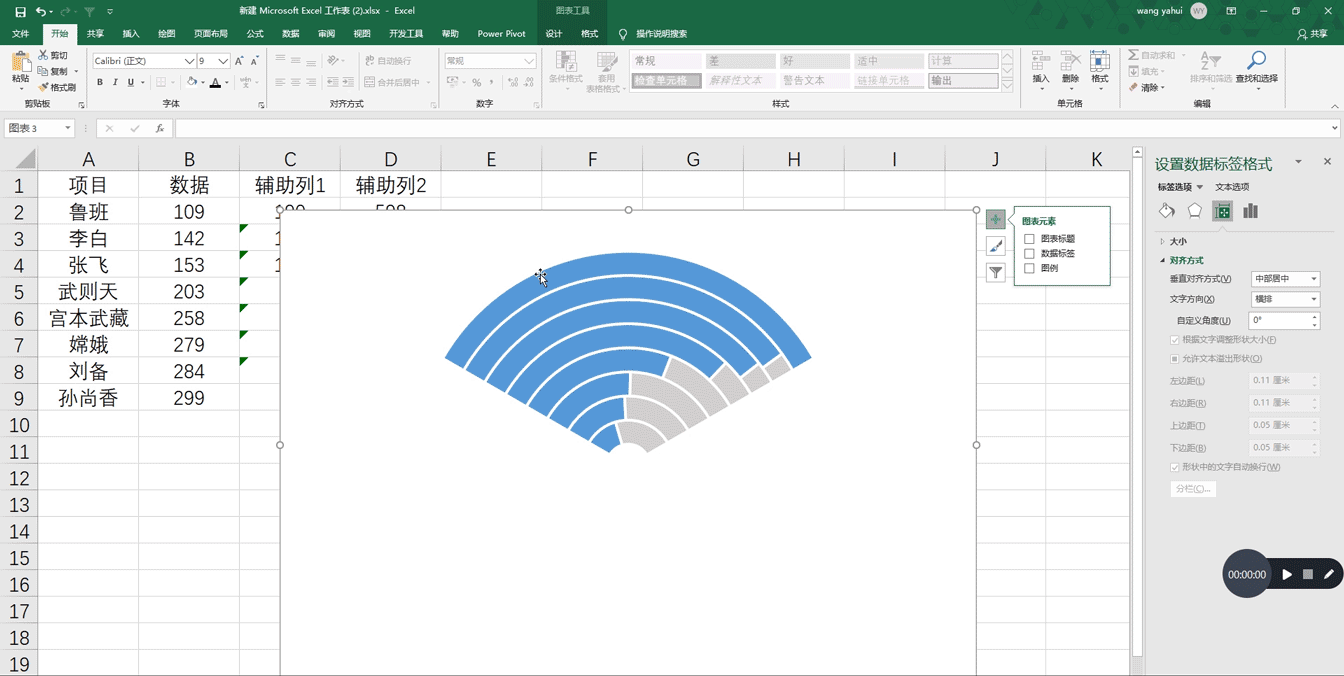
Task: Open the Label Options (标签选项) dropdown arrow
Action: pos(1200,187)
